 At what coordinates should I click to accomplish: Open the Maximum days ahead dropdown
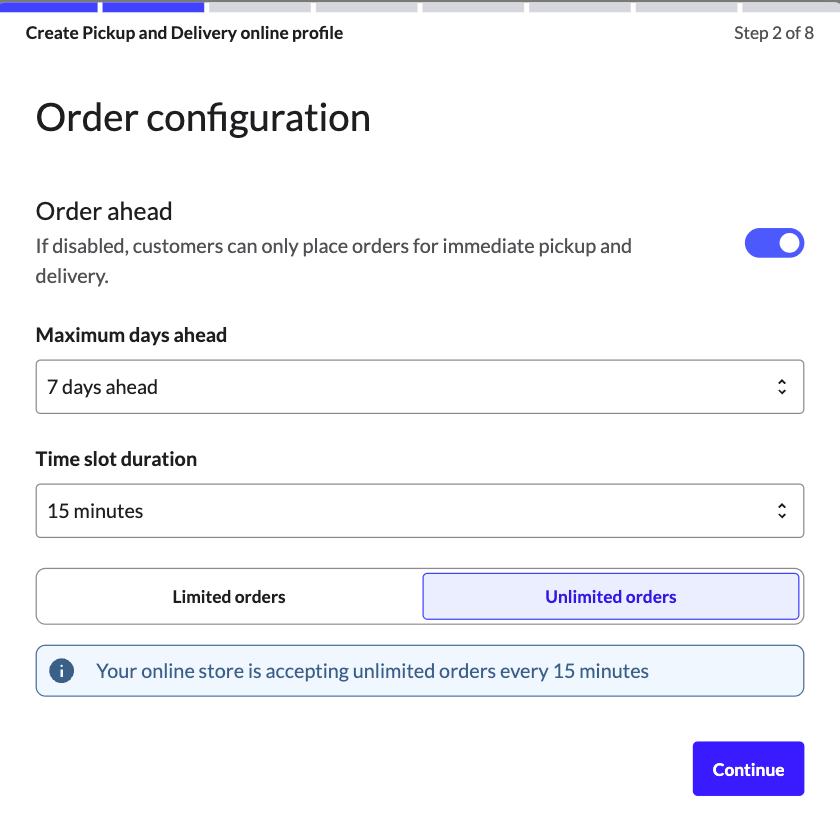point(420,386)
